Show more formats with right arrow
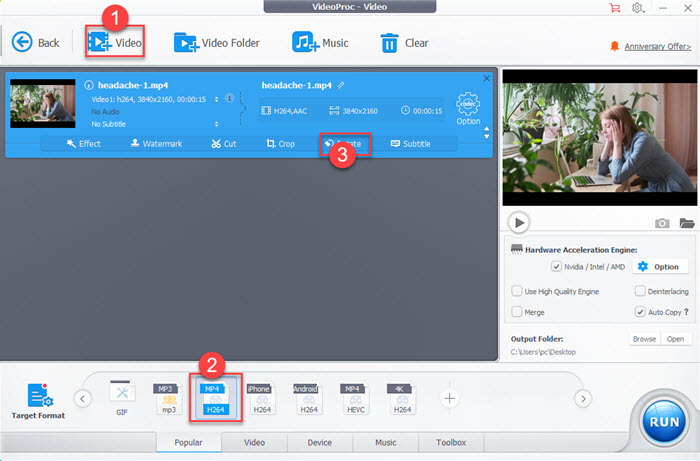This screenshot has width=700, height=461. click(x=583, y=398)
